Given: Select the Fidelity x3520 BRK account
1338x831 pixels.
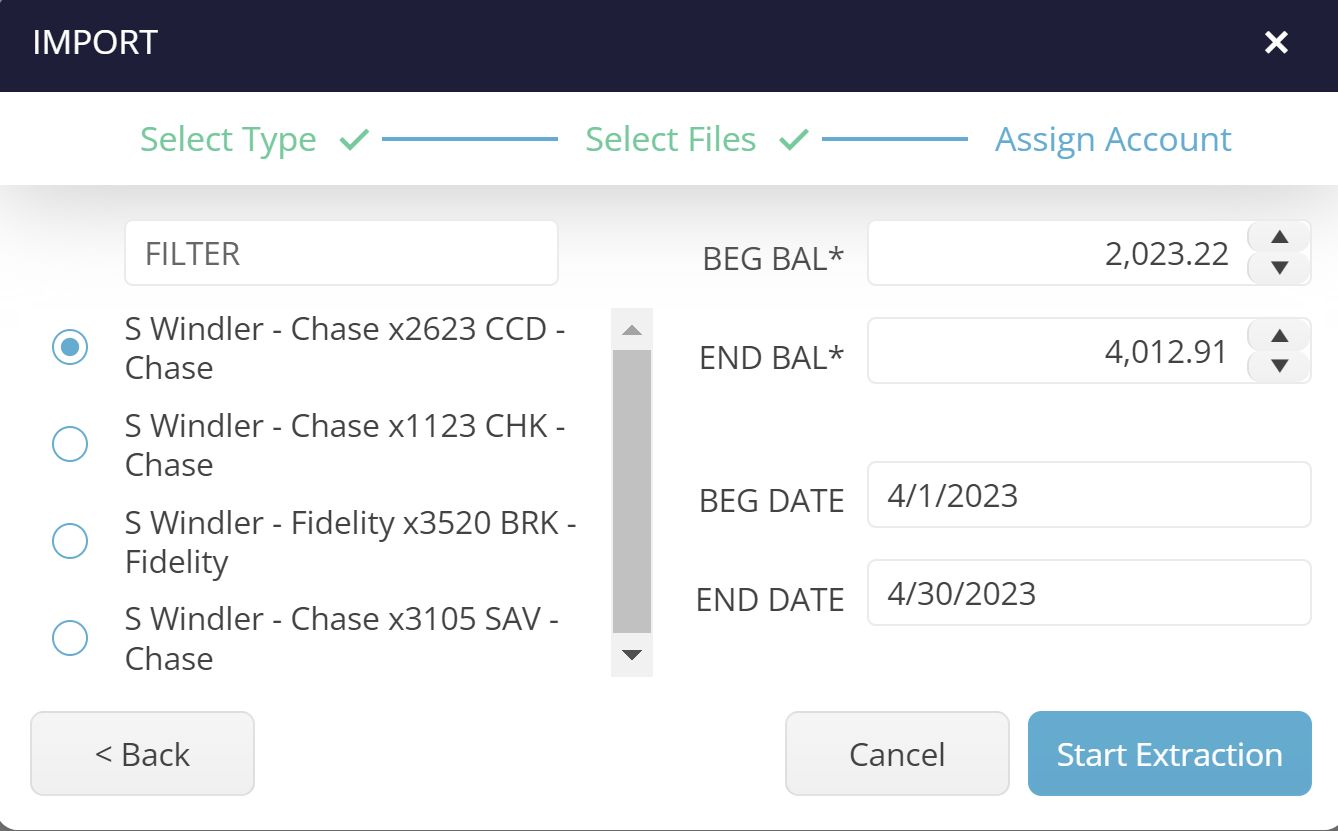Looking at the screenshot, I should (70, 541).
